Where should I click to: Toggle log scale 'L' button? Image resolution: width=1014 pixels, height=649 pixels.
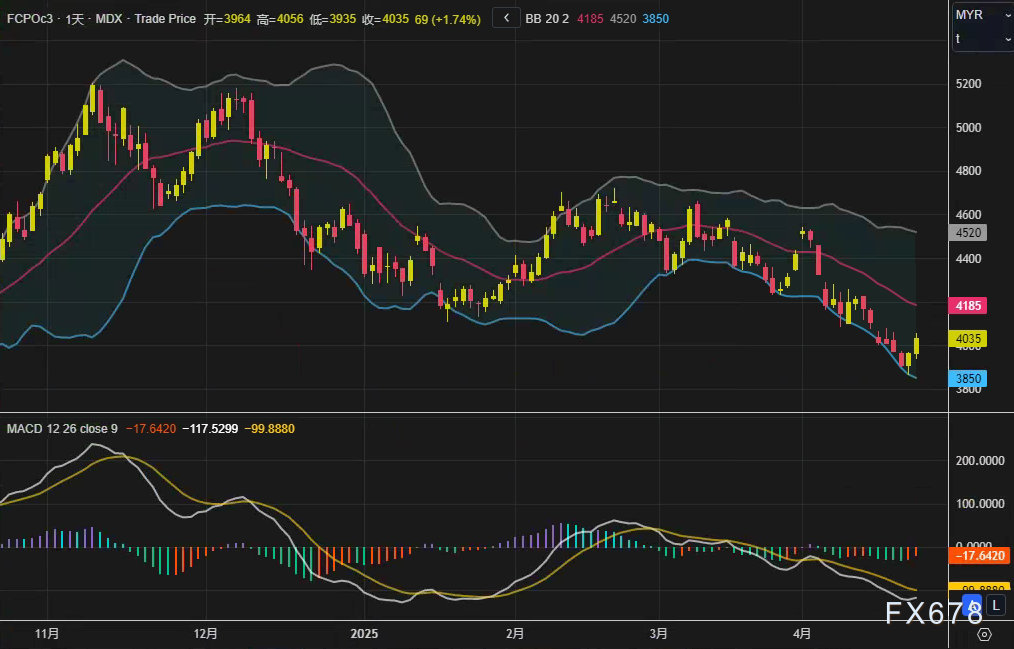tap(996, 604)
